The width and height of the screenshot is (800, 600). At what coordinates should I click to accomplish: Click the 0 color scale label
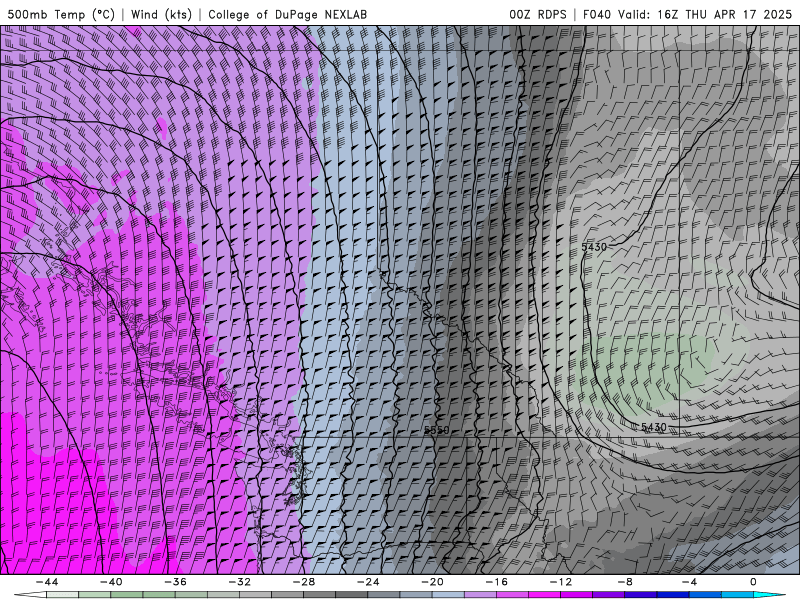coord(754,582)
